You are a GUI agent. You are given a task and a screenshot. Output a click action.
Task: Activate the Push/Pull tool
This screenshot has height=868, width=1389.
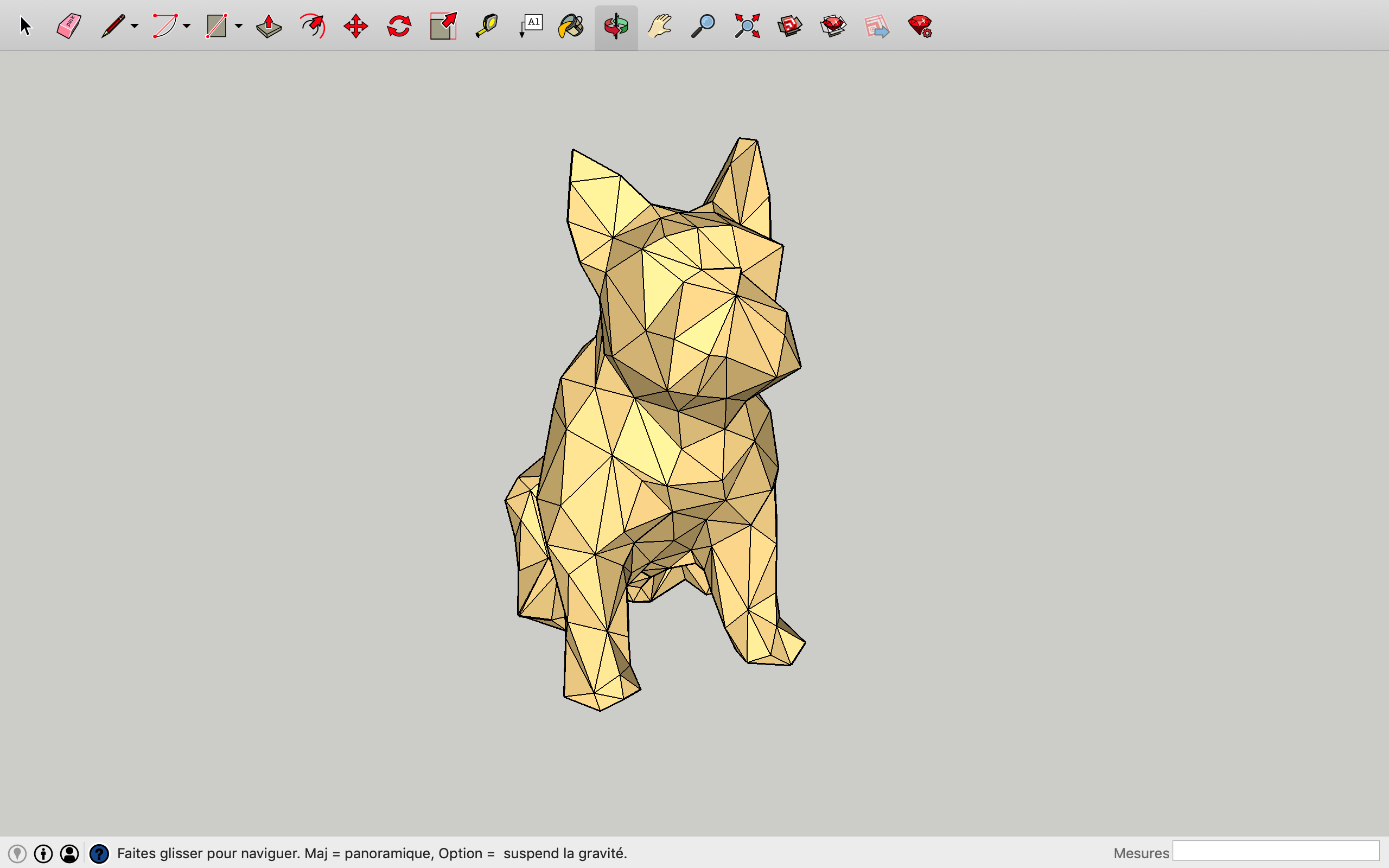[269, 26]
